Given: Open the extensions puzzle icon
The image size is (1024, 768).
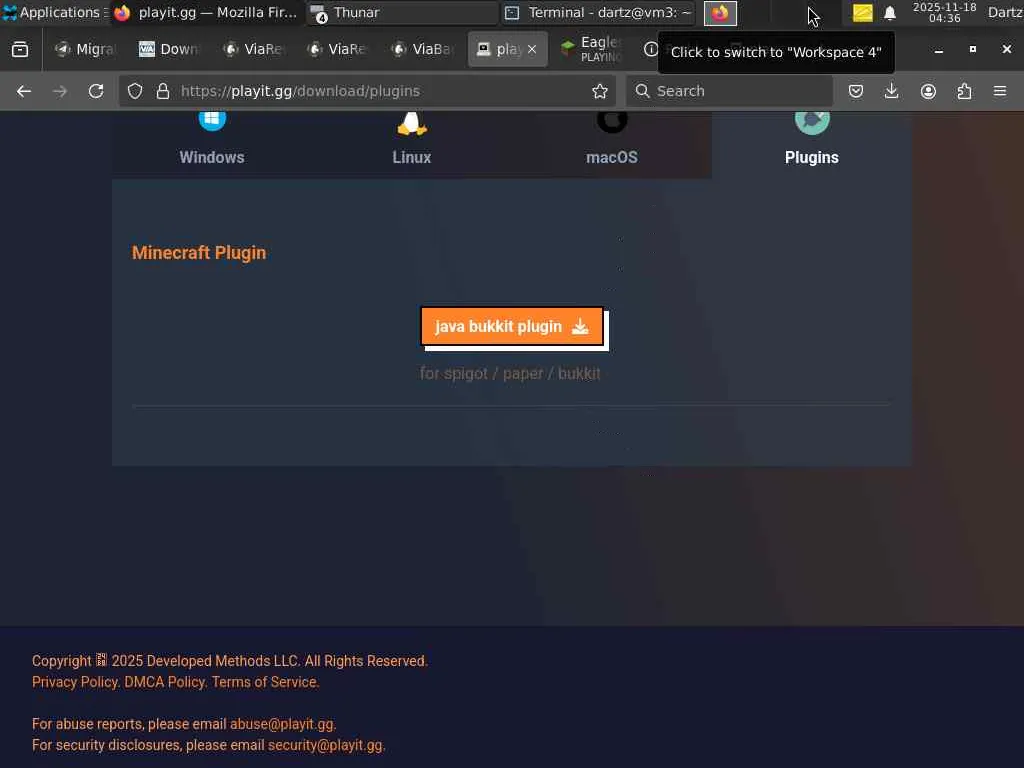Looking at the screenshot, I should pos(964,91).
